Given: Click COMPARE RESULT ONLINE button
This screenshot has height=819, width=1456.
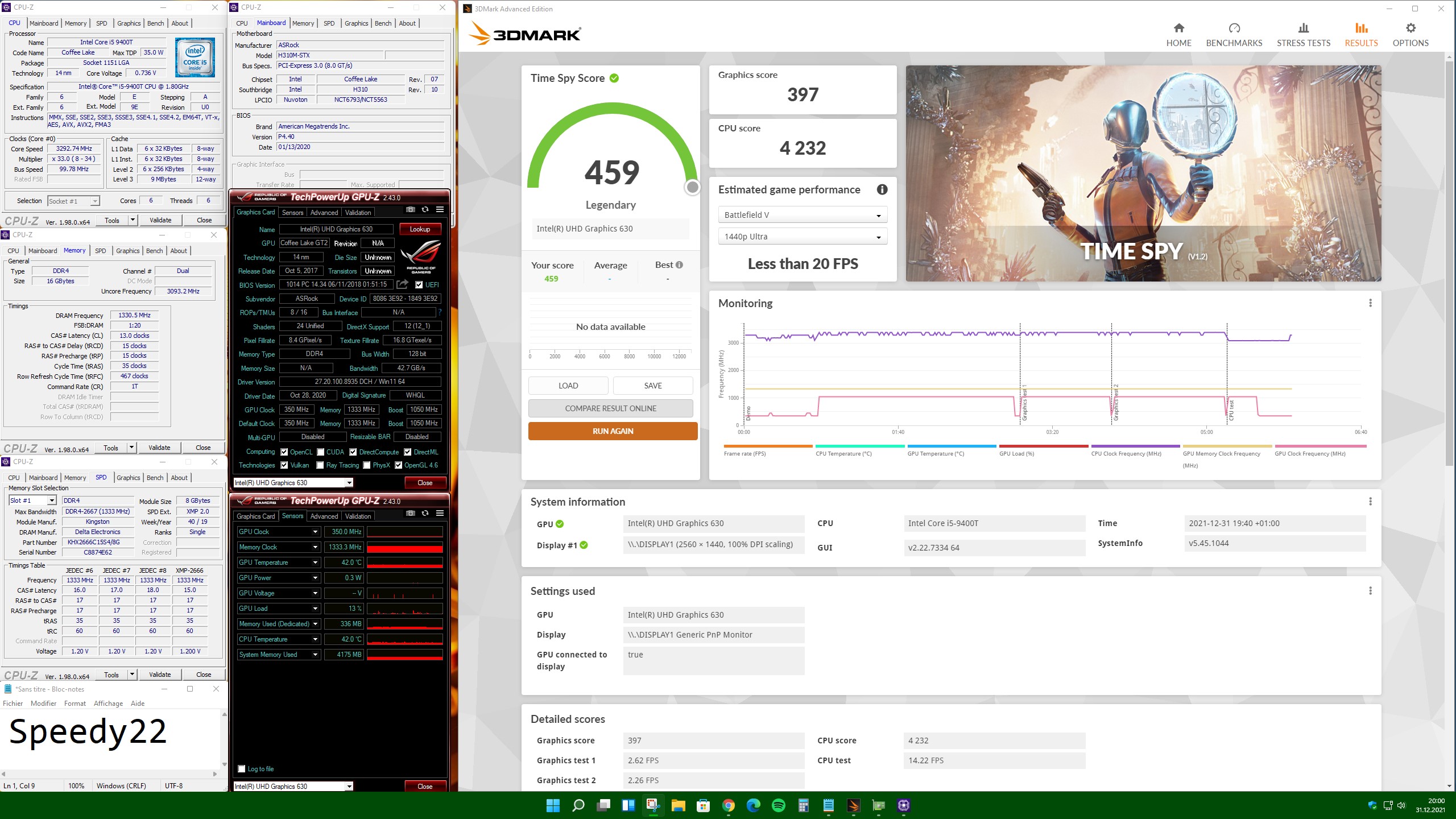Looking at the screenshot, I should (x=610, y=408).
